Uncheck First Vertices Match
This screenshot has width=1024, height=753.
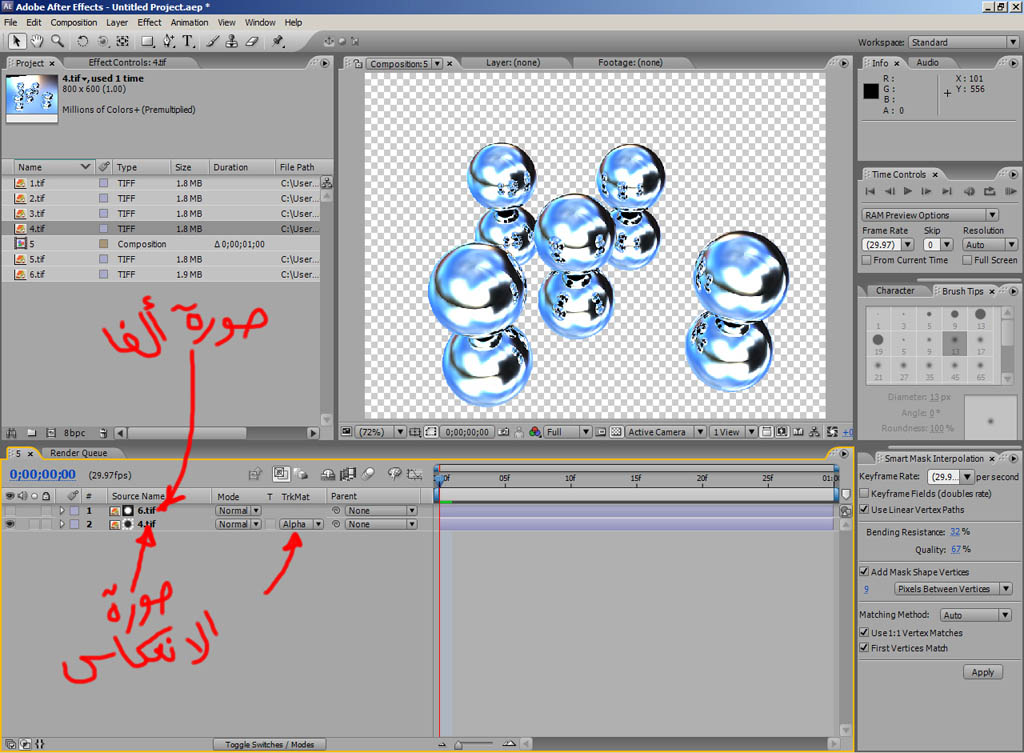864,648
